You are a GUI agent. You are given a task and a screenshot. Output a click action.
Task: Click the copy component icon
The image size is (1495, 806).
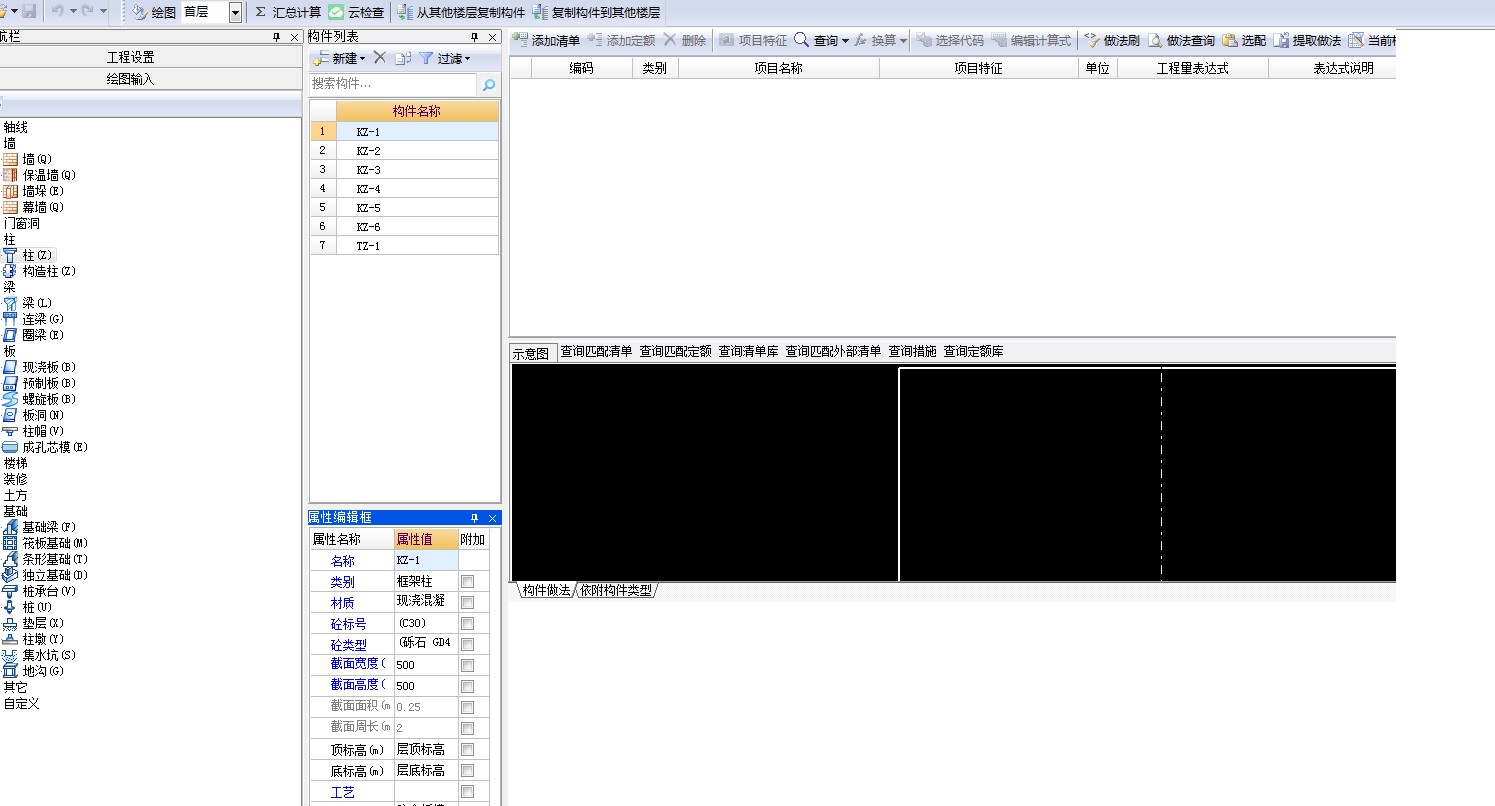pyautogui.click(x=403, y=58)
